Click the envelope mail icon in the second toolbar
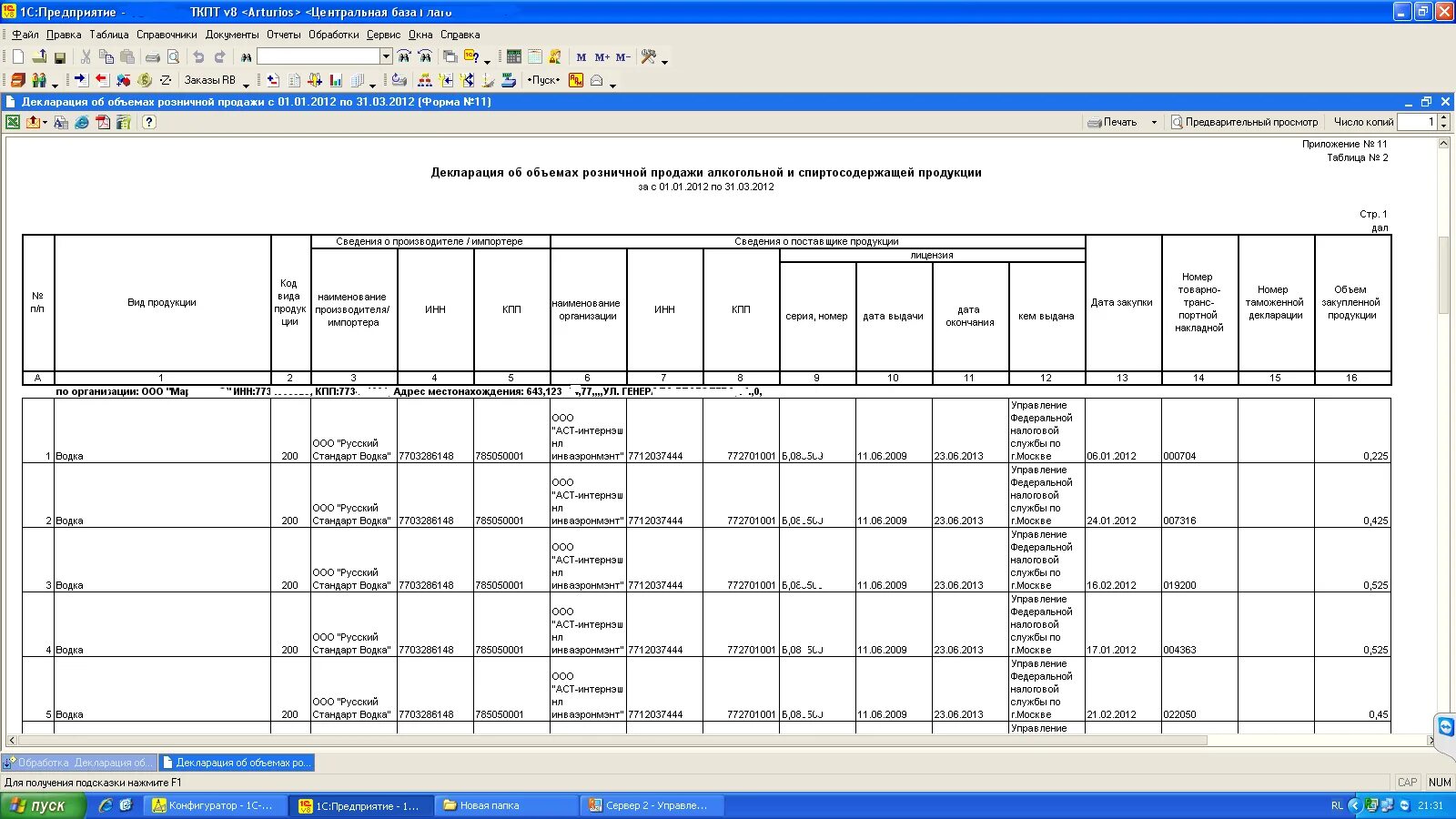Screen dimensions: 1456x819 (597, 80)
